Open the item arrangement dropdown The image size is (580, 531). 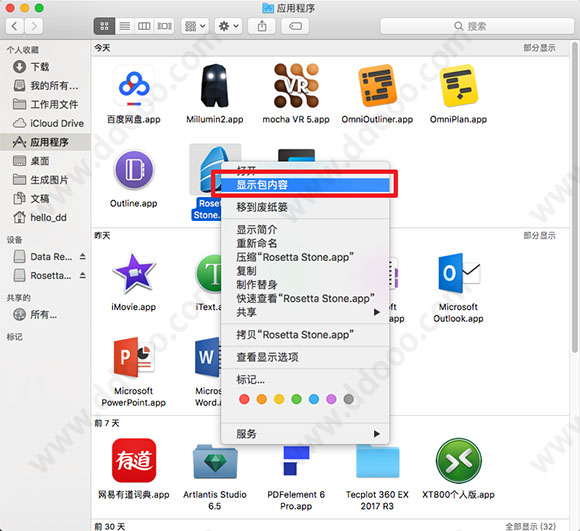pos(195,26)
